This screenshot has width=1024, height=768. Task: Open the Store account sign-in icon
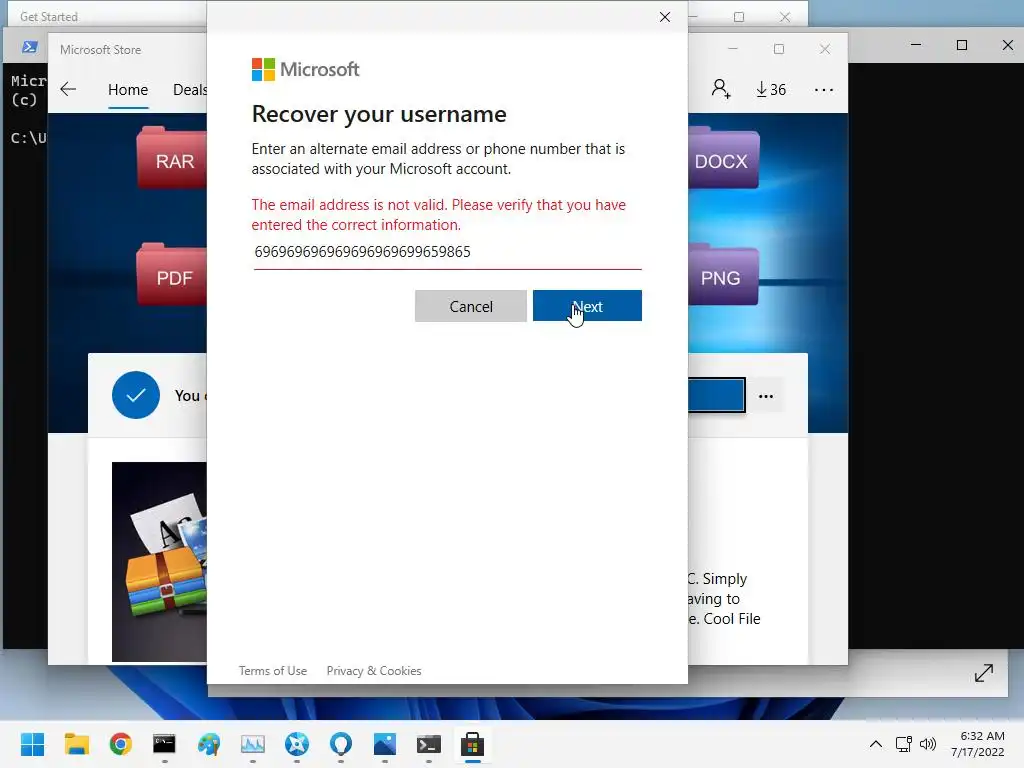721,89
